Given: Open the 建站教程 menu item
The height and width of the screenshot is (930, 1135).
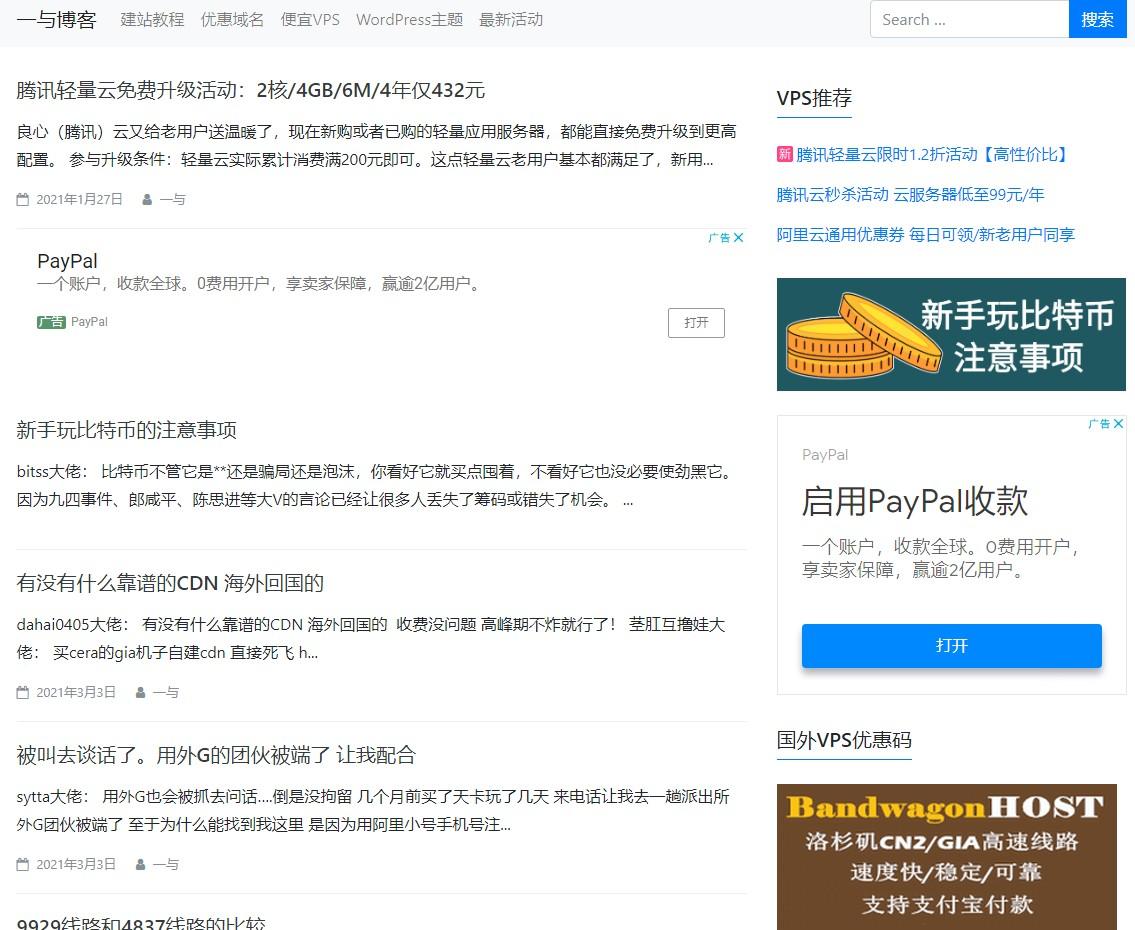Looking at the screenshot, I should pyautogui.click(x=152, y=19).
